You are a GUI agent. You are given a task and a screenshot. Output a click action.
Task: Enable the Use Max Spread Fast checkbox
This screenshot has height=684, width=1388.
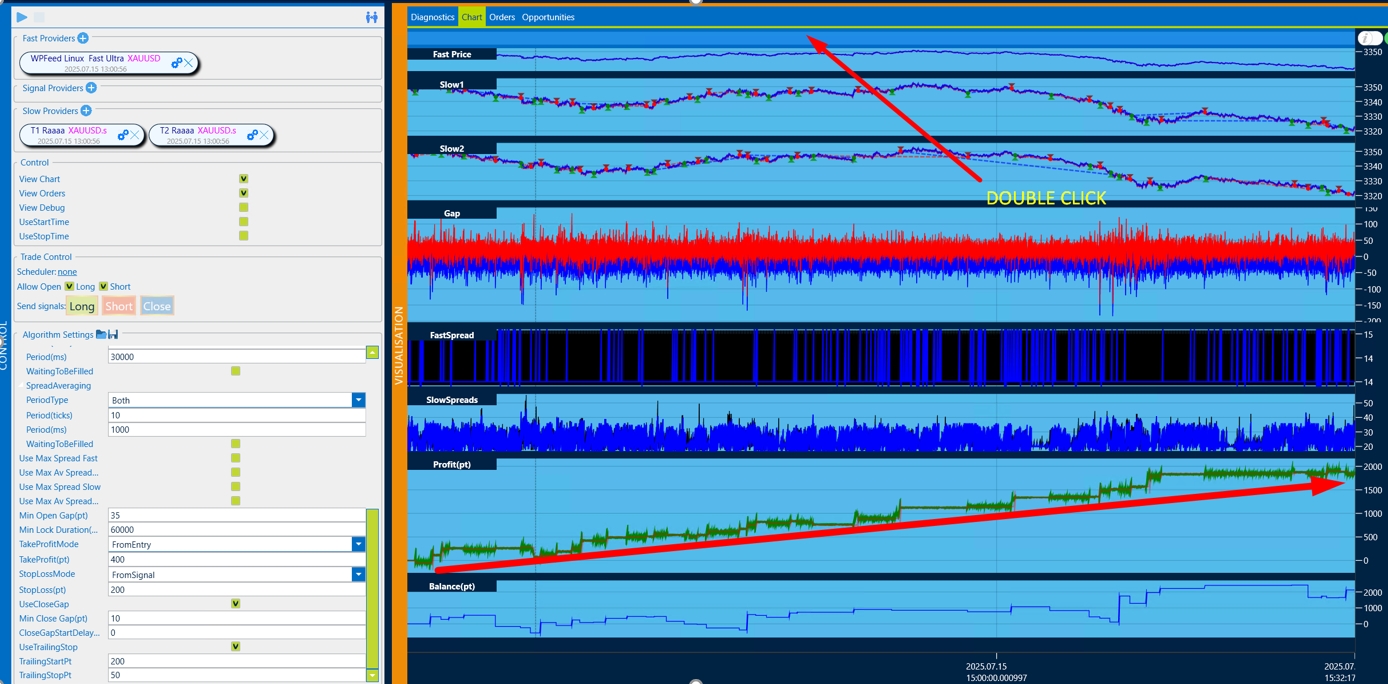(x=235, y=458)
